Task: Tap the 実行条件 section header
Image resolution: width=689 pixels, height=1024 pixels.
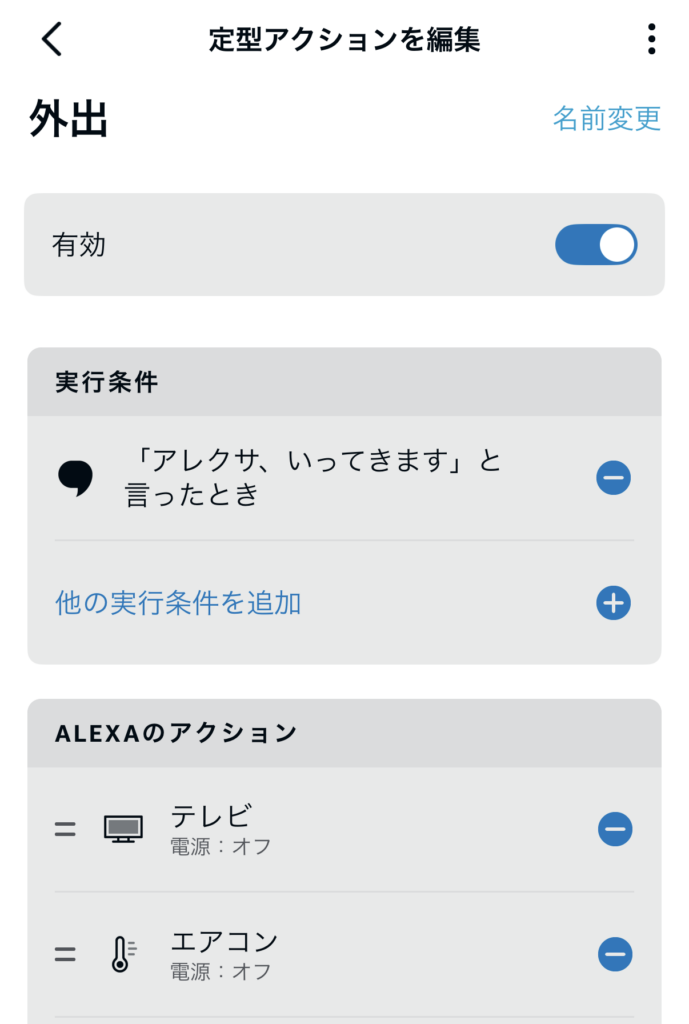Action: (107, 383)
